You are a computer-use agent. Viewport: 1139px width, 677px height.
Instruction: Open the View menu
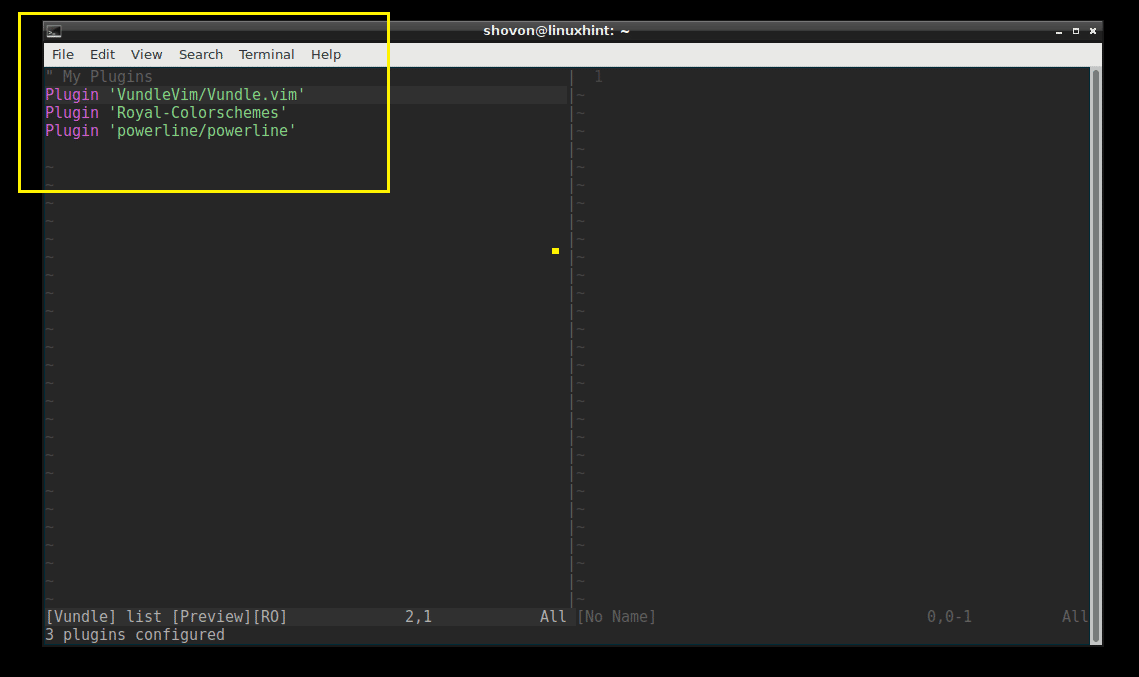pyautogui.click(x=146, y=54)
